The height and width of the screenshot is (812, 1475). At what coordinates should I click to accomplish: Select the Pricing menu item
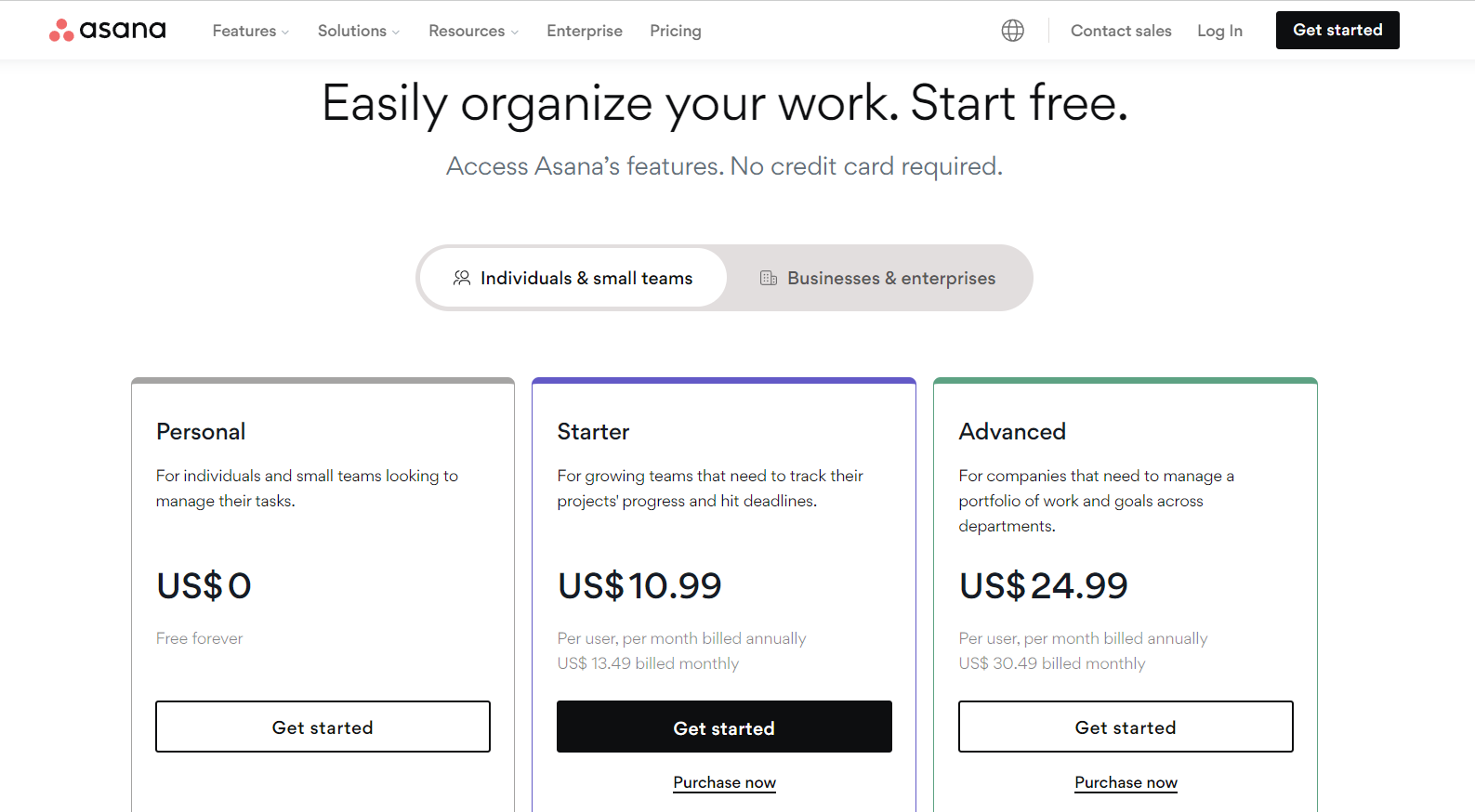pos(675,31)
